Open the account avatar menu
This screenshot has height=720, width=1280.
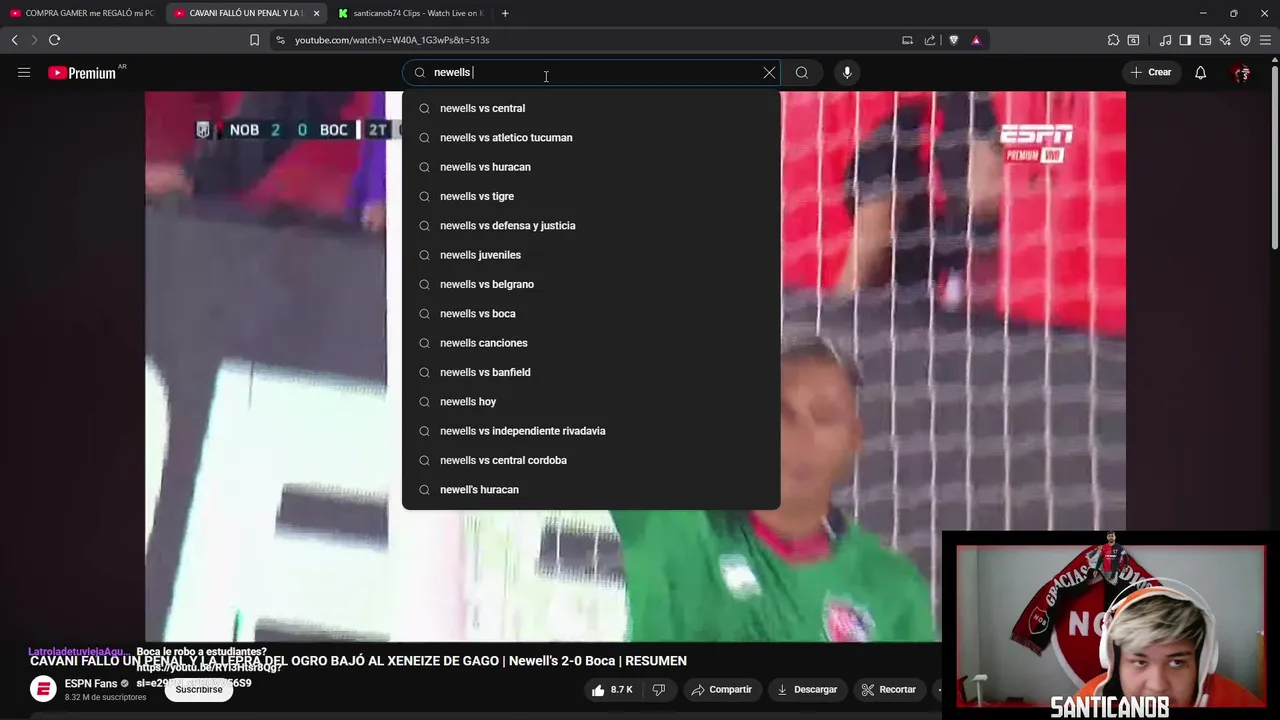click(1242, 72)
